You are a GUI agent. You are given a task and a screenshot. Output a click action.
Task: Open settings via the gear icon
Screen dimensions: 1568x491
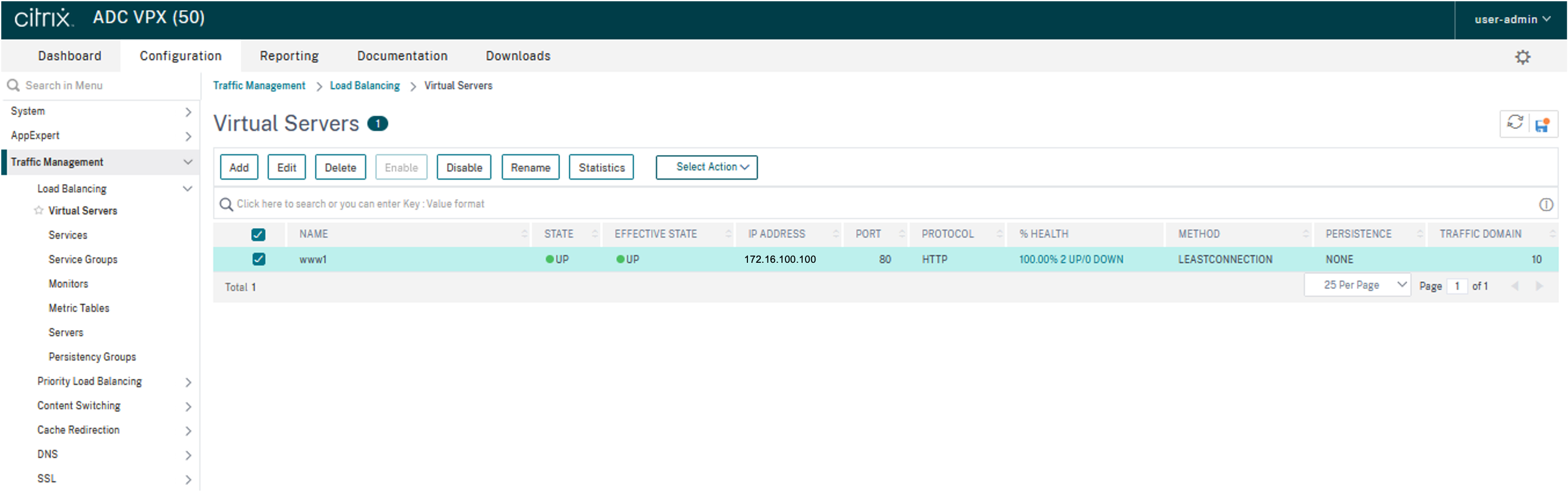click(1522, 57)
